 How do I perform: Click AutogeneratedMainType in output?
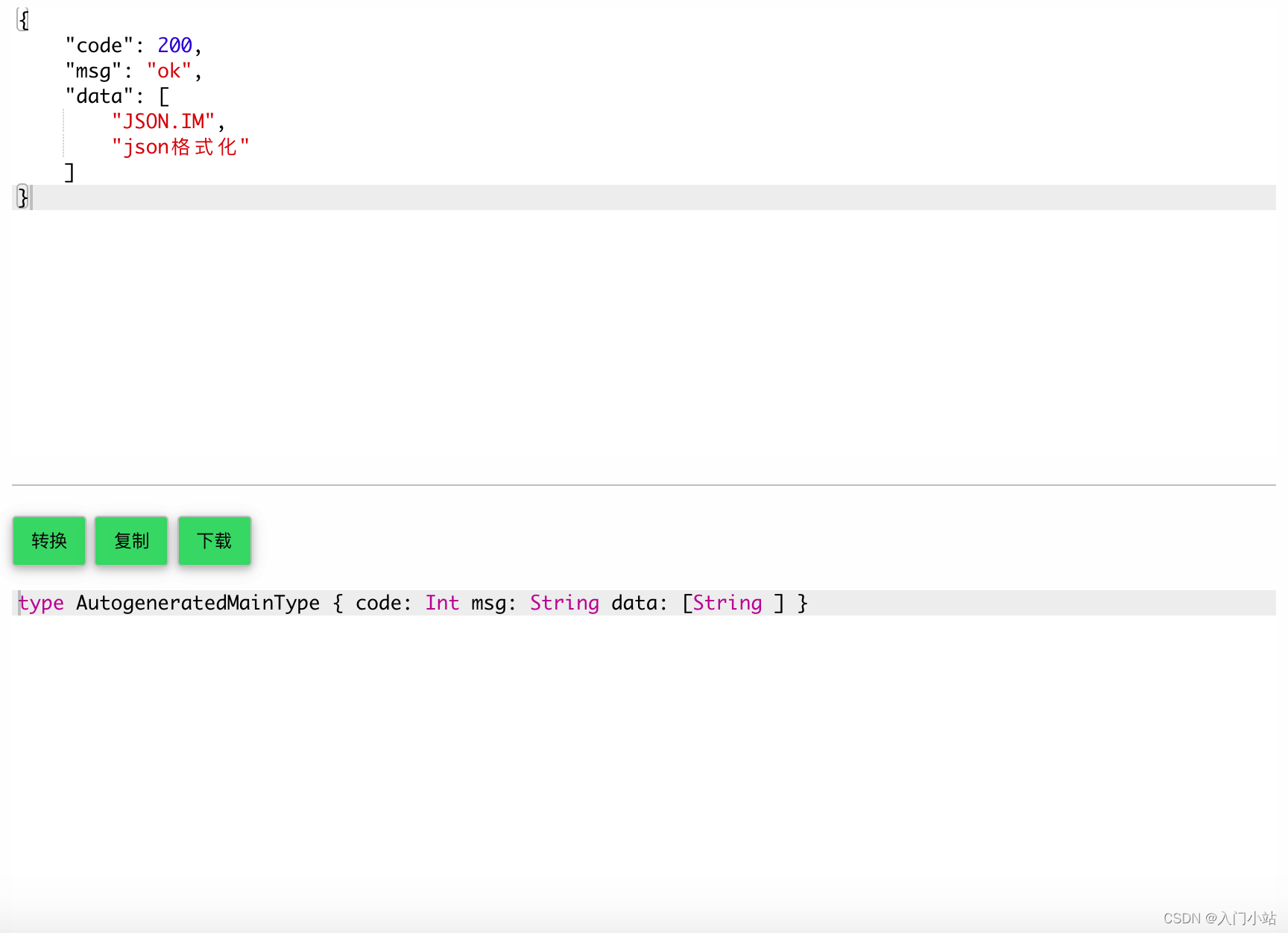pos(198,603)
